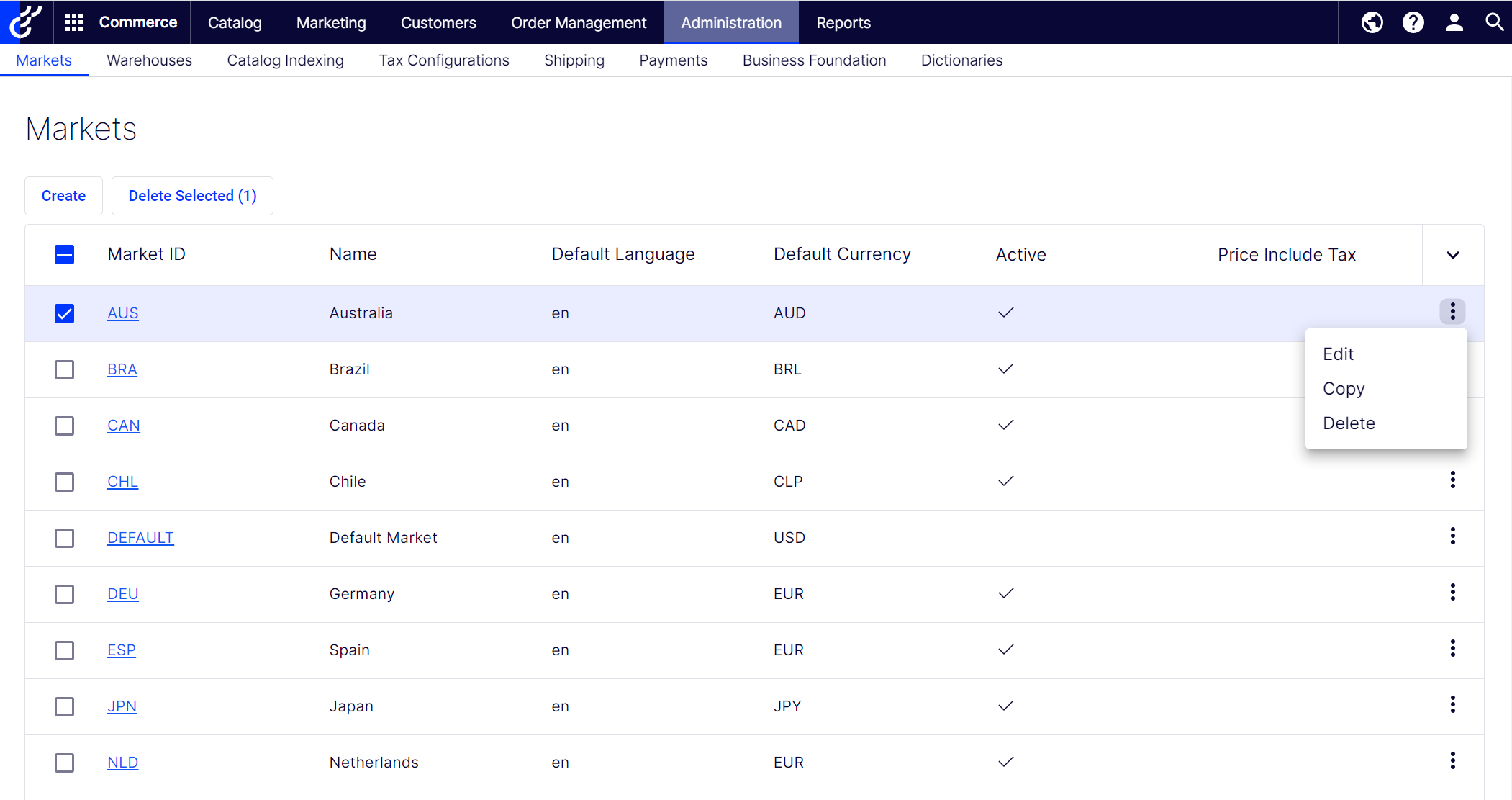Screen dimensions: 1512x800
Task: Click the Default Language column header
Action: click(623, 254)
